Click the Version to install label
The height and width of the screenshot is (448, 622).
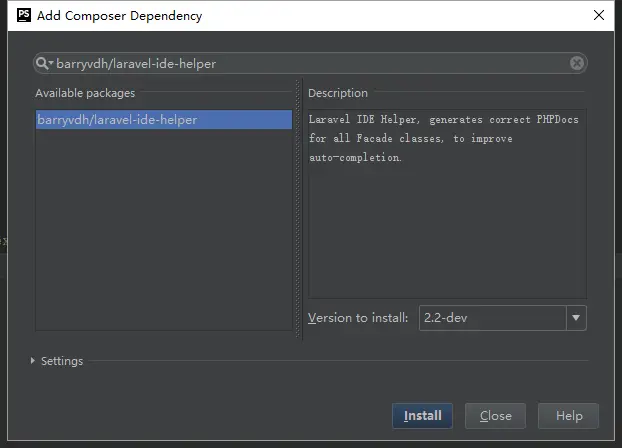pos(358,317)
